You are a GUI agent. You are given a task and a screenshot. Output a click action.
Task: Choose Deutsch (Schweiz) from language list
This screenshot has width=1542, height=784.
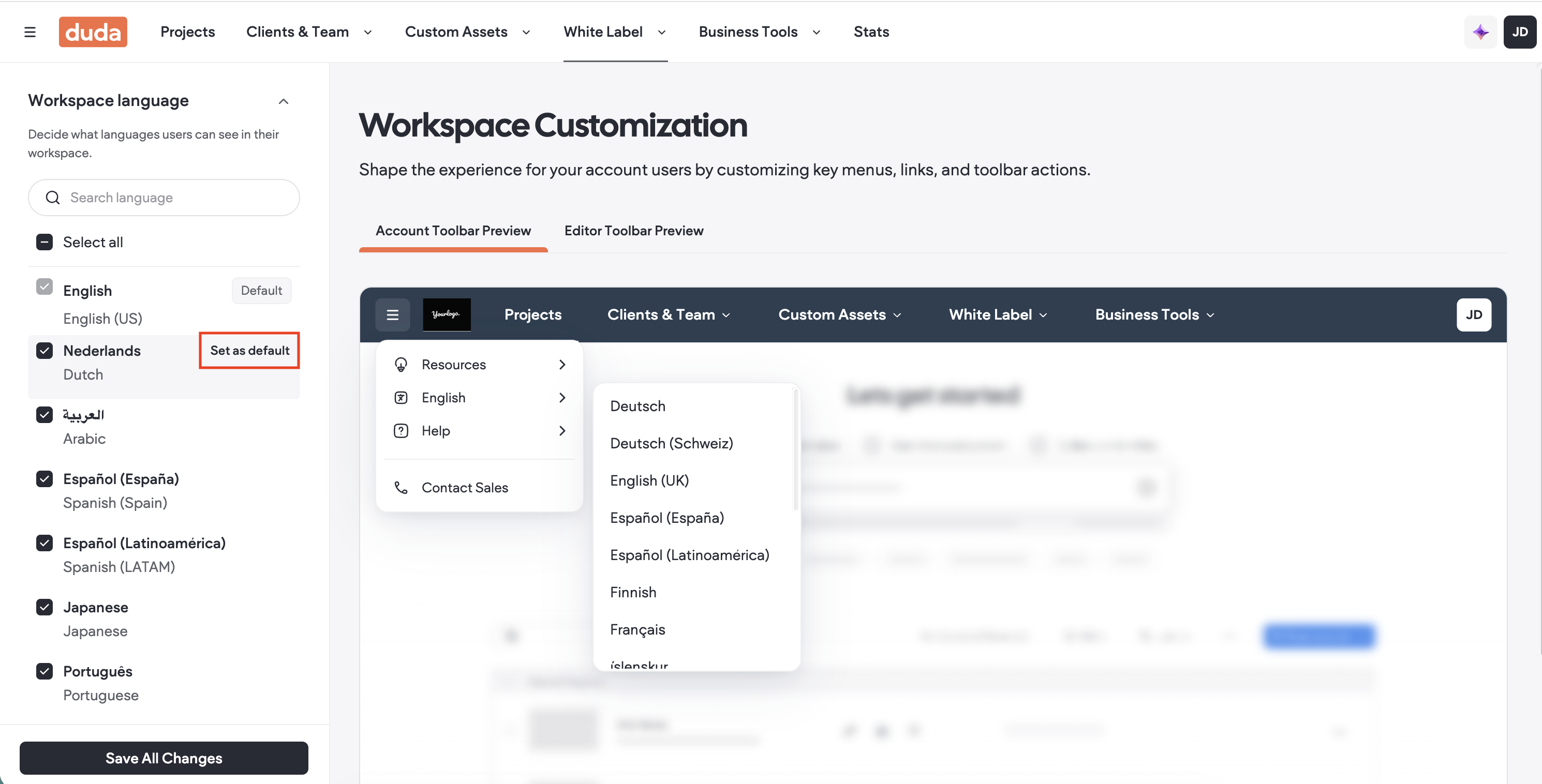(x=672, y=444)
